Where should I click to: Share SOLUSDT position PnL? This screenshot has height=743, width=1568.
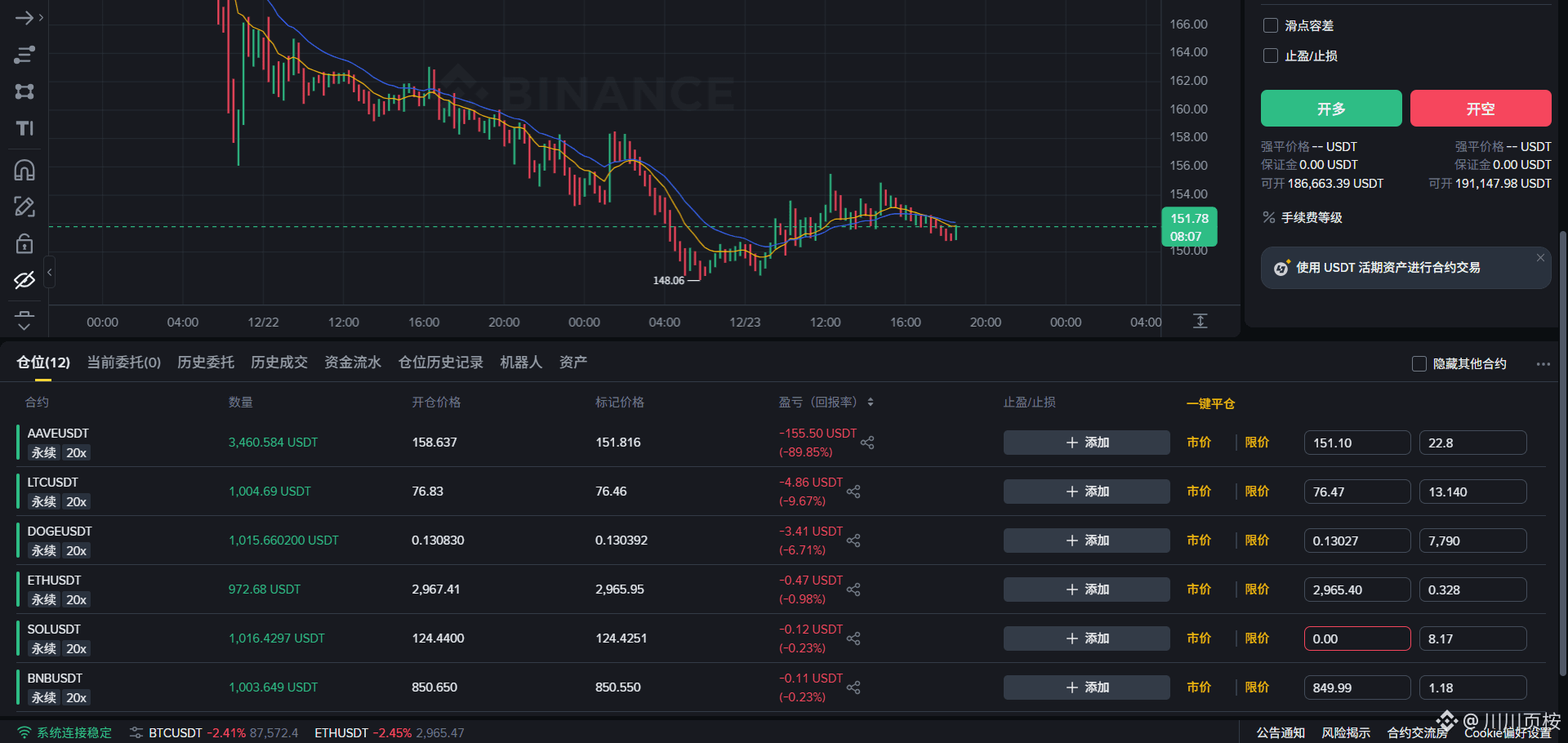[853, 638]
